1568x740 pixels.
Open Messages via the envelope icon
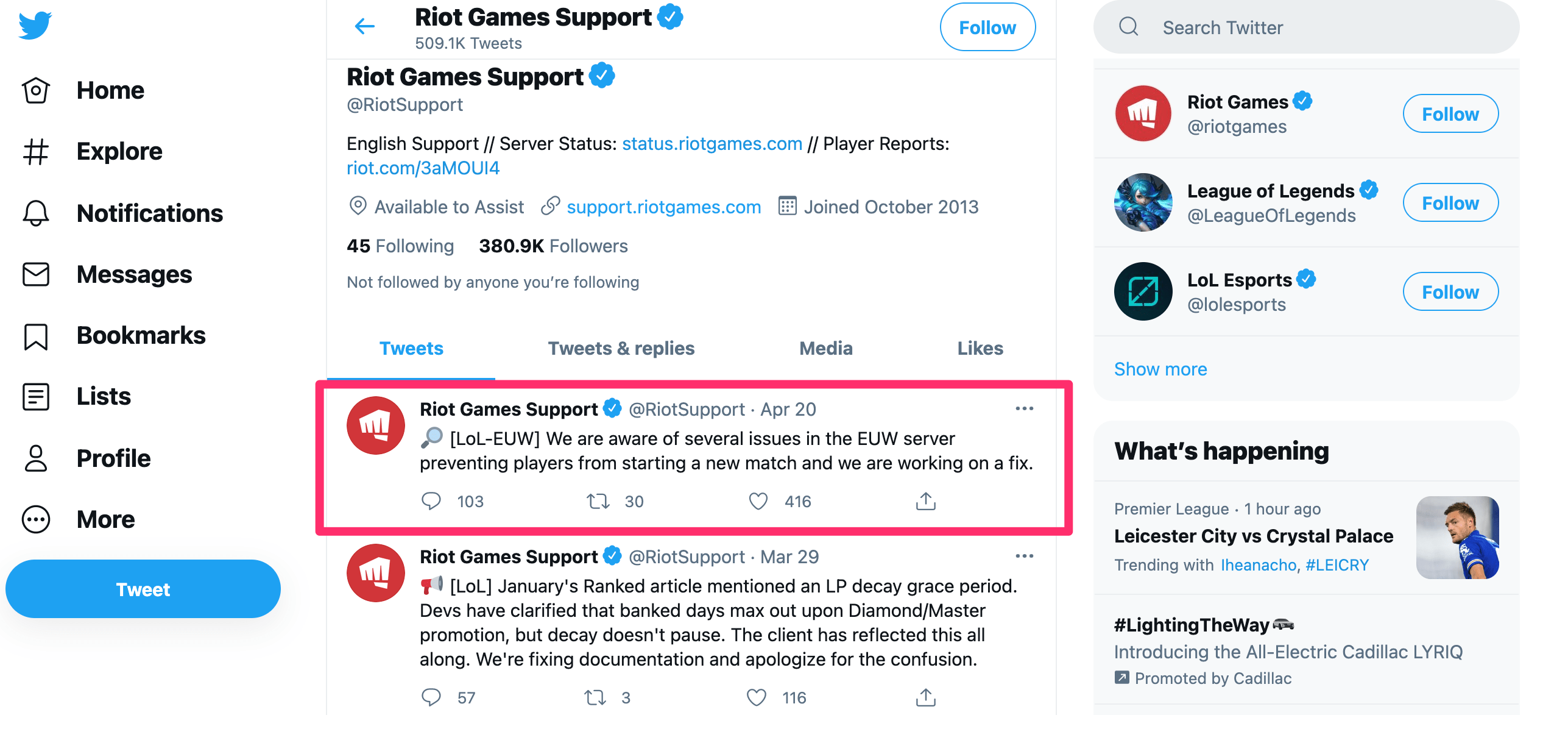click(x=35, y=274)
